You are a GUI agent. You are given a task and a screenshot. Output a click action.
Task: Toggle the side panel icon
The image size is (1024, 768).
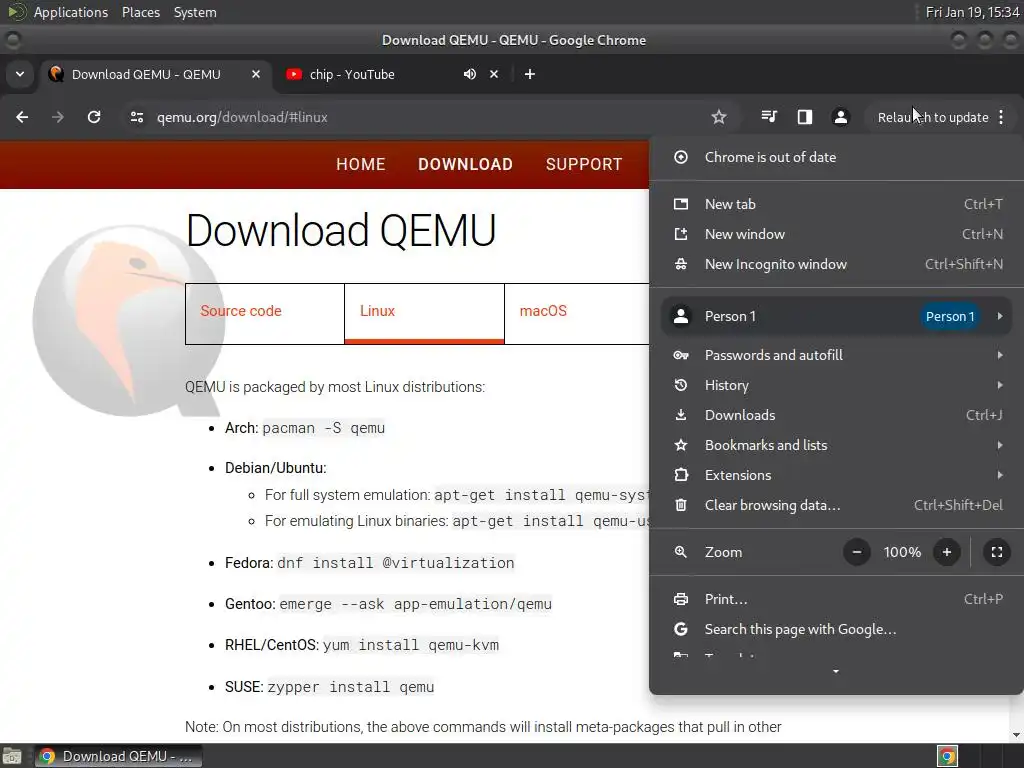(x=805, y=117)
